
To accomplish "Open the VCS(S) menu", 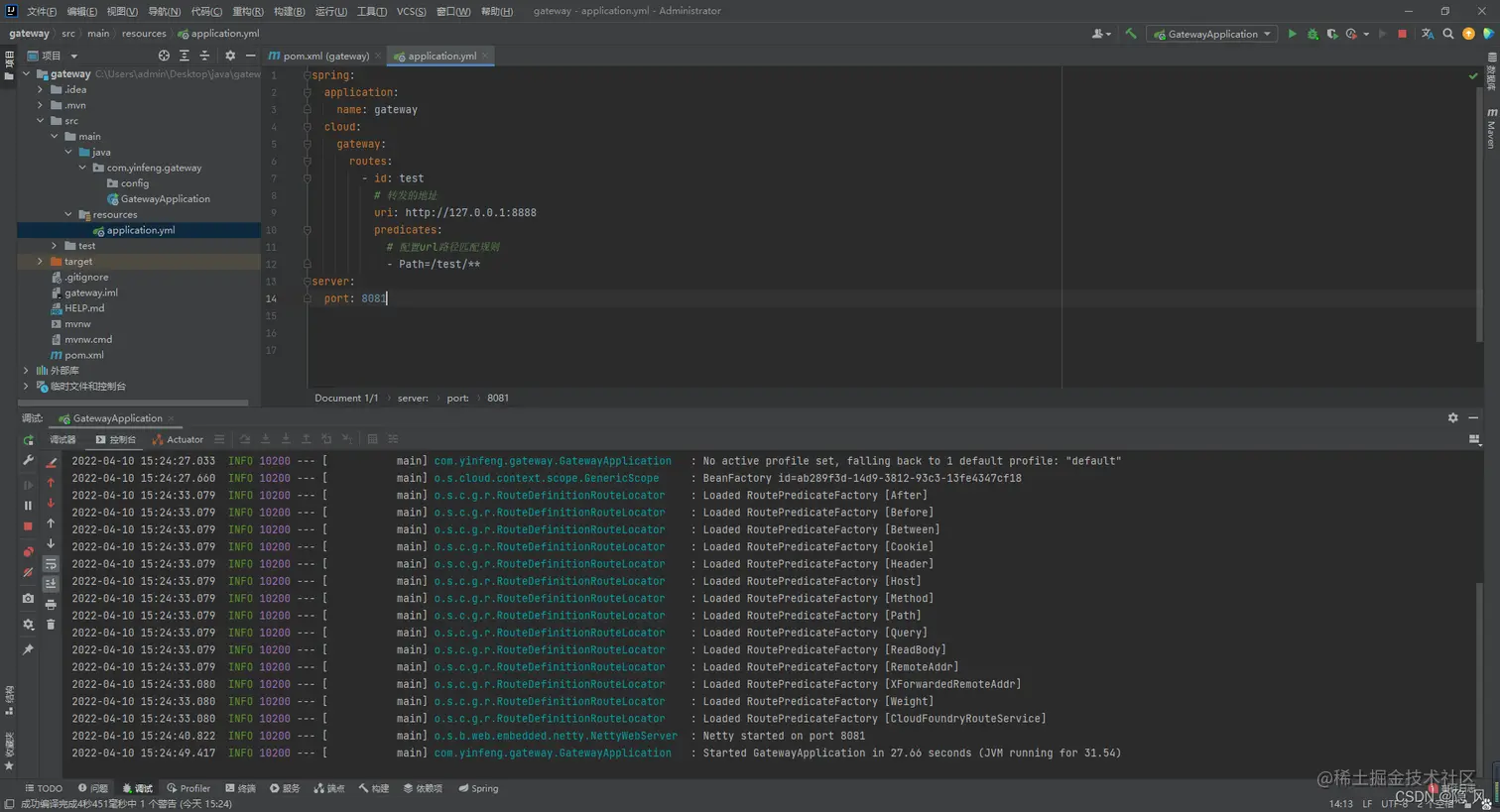I will tap(412, 11).
